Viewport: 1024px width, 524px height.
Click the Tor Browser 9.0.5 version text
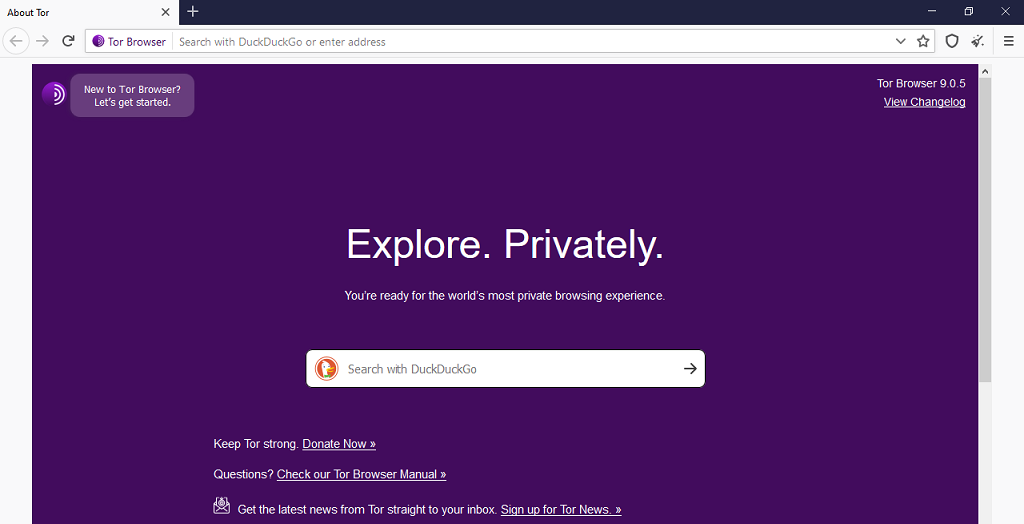point(921,83)
